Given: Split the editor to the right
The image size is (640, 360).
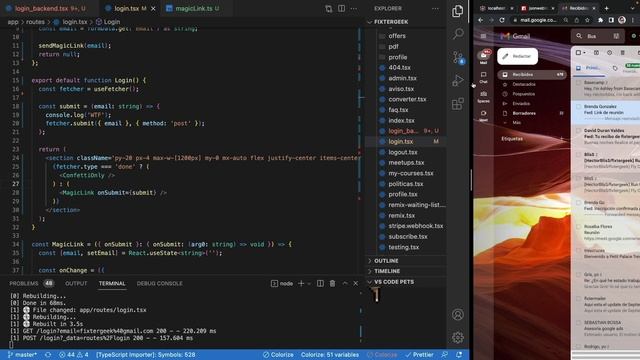Looking at the screenshot, I should coord(341,8).
